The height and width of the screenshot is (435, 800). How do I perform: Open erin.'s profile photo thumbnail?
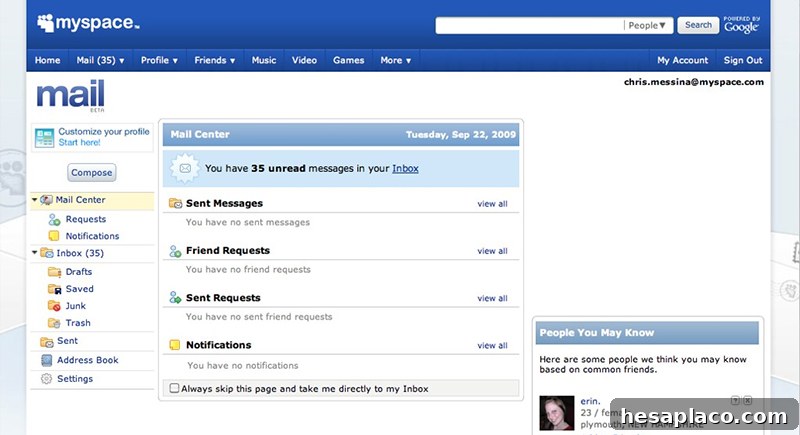[x=557, y=413]
